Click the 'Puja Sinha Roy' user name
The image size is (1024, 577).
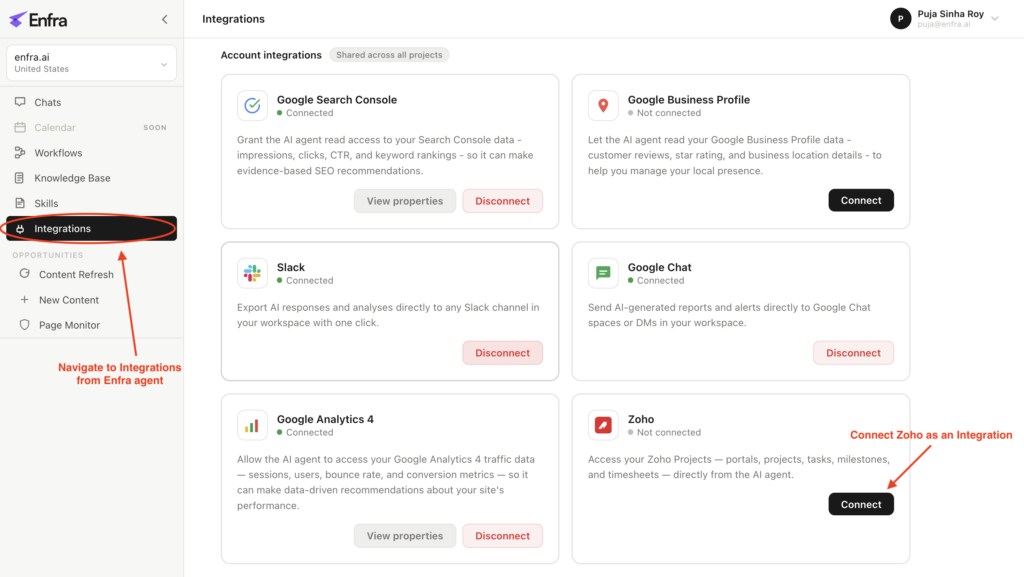click(x=950, y=14)
